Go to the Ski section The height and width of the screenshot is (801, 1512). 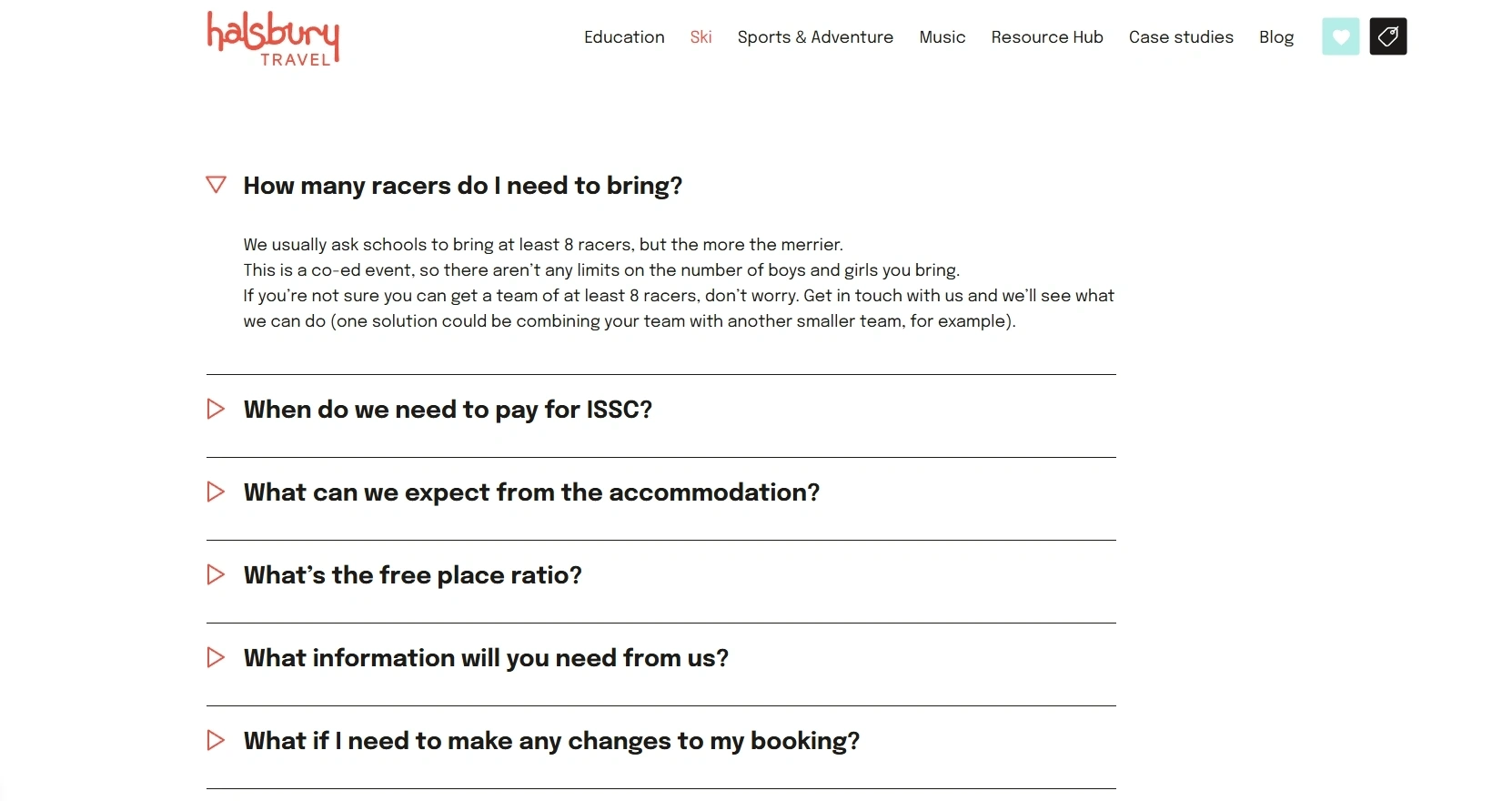click(x=701, y=37)
